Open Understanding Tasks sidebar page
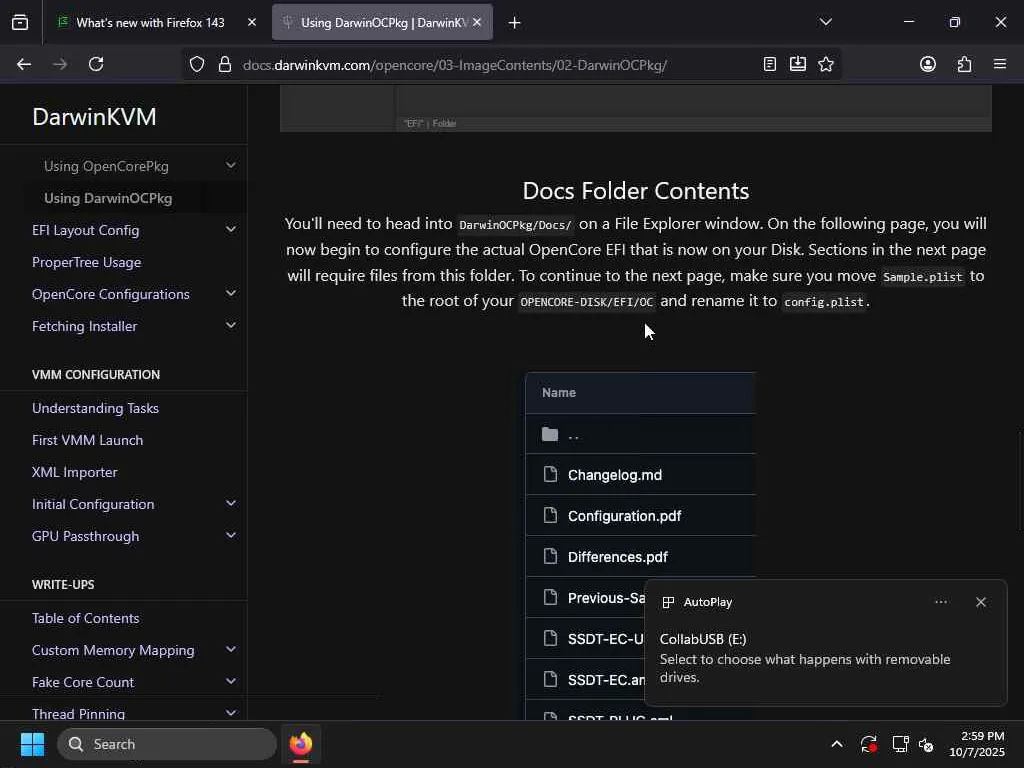The image size is (1024, 768). click(95, 409)
